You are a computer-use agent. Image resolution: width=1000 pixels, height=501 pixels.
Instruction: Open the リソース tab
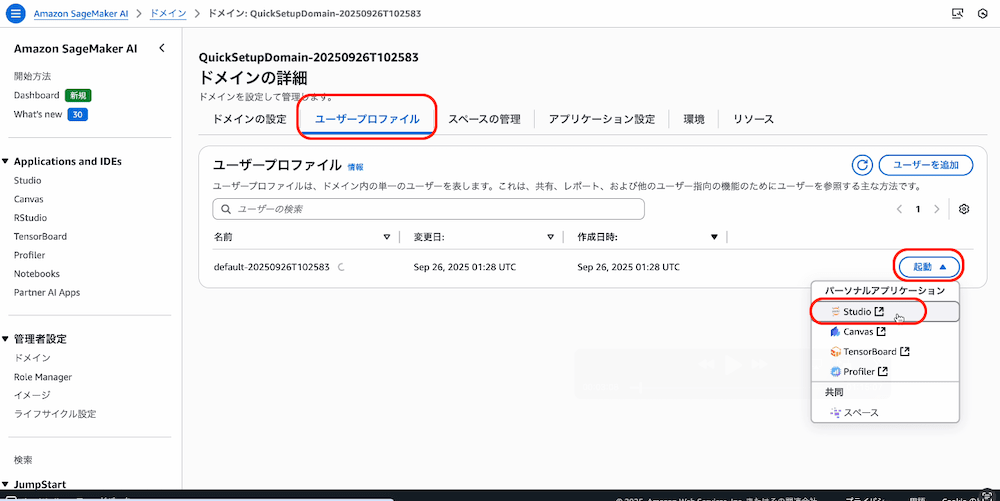(753, 119)
